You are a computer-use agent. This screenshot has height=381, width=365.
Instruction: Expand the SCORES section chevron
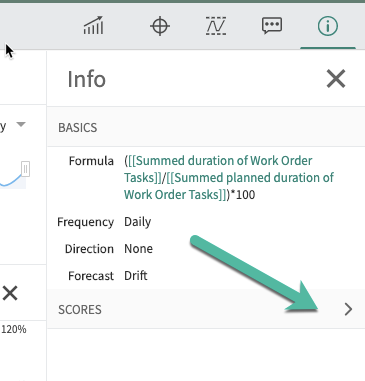pos(348,309)
